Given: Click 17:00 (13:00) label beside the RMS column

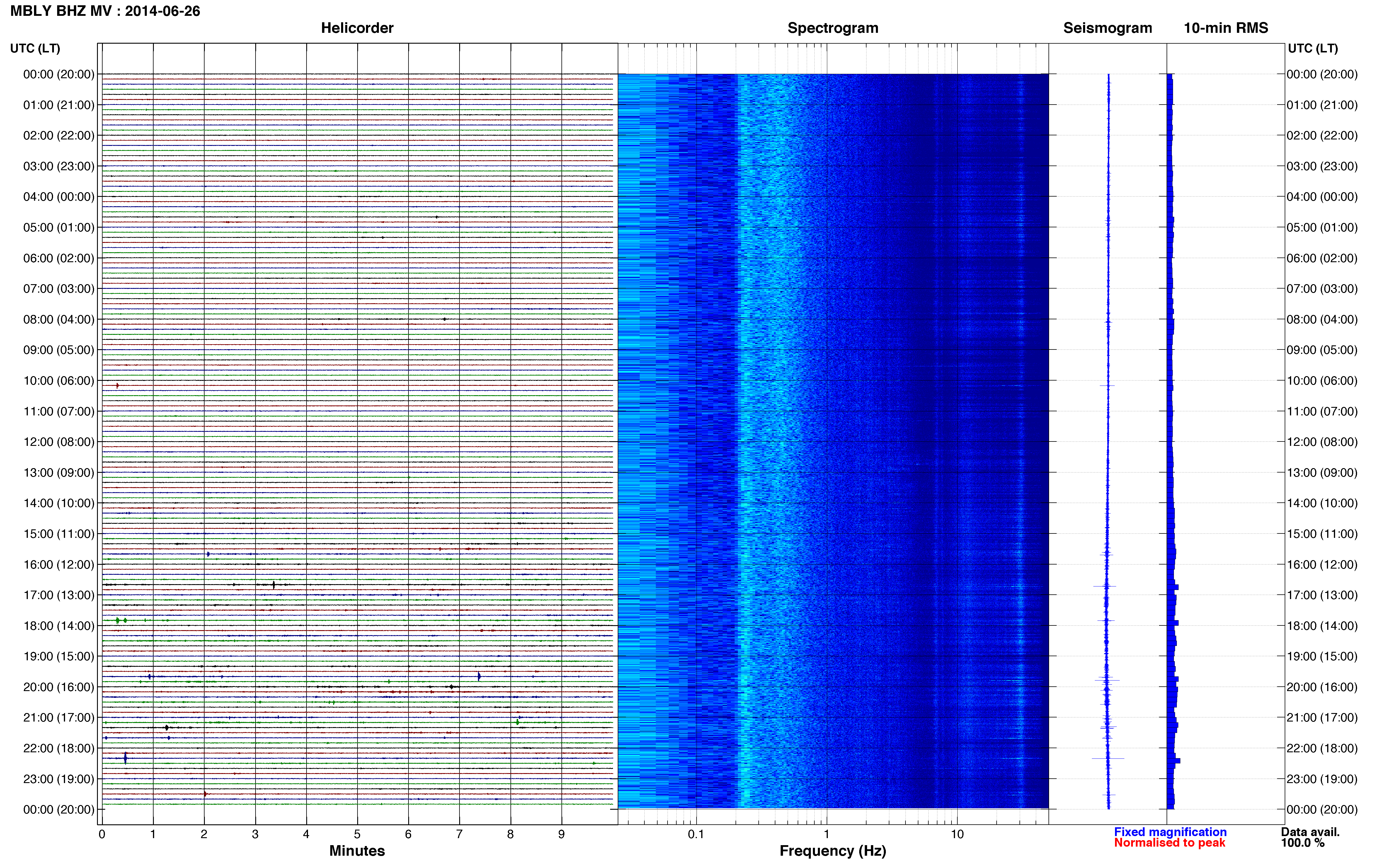Looking at the screenshot, I should point(1322,595).
